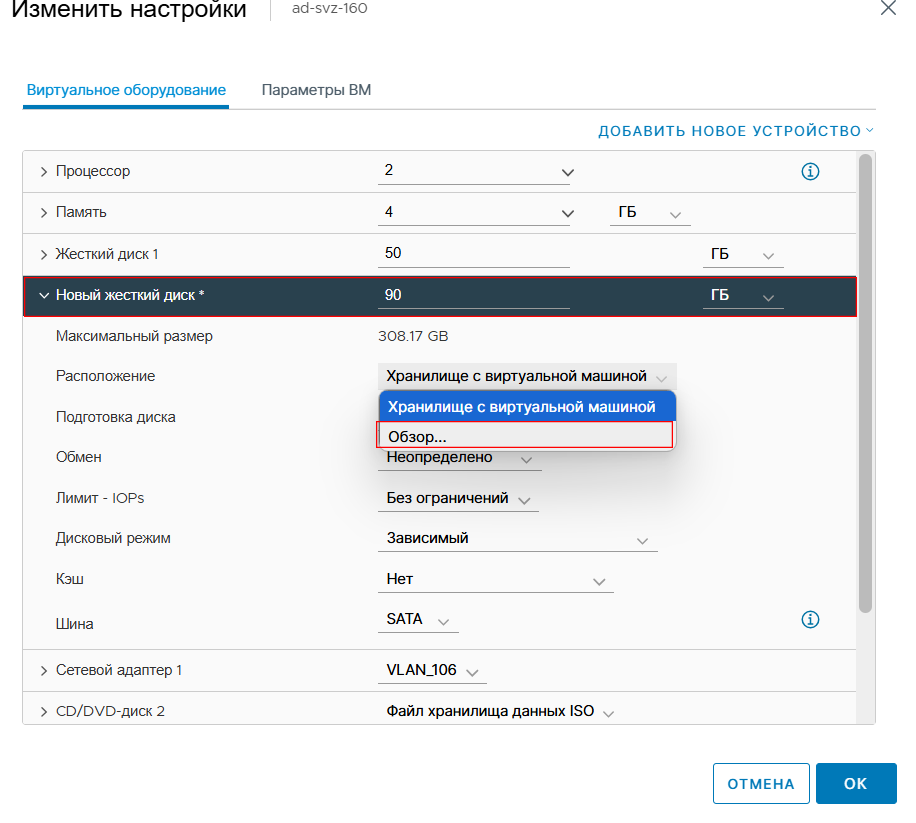Open the info icon next to Шина
Viewport: 916px width, 823px height.
click(x=810, y=619)
